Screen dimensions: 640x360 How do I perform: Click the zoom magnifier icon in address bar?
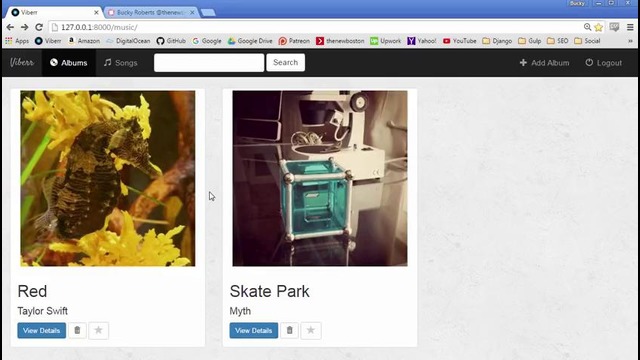(x=587, y=27)
